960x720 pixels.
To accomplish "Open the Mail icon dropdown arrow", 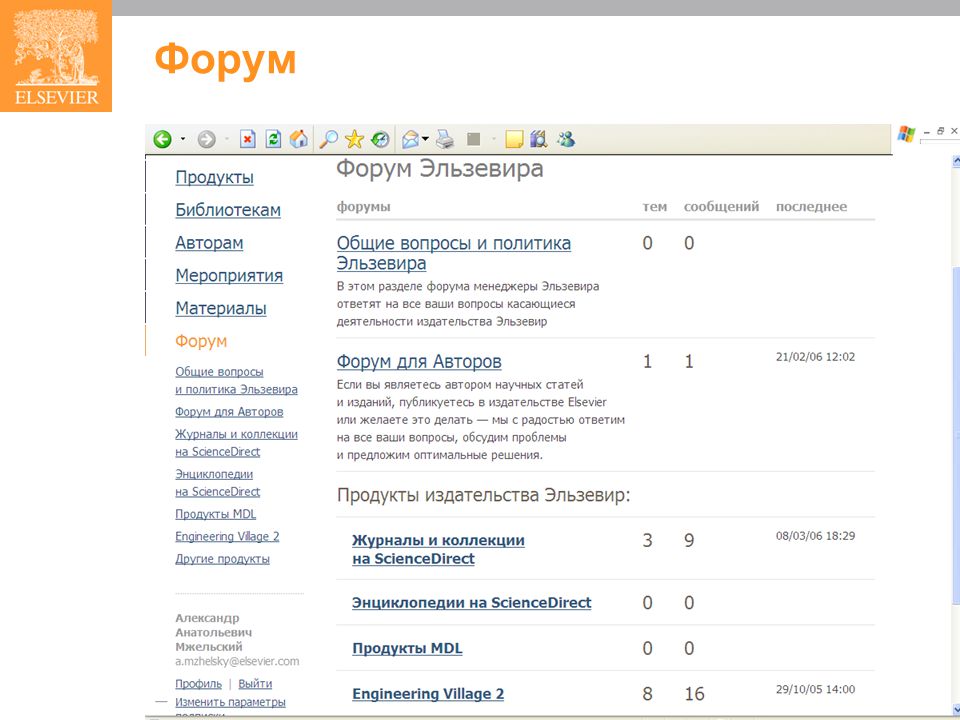I will [x=425, y=140].
